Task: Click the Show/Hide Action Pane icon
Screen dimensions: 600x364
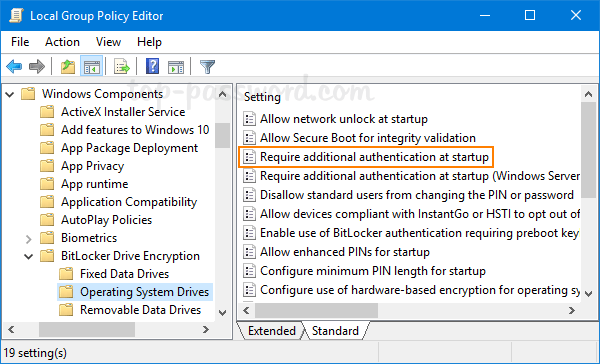Action: tap(176, 67)
